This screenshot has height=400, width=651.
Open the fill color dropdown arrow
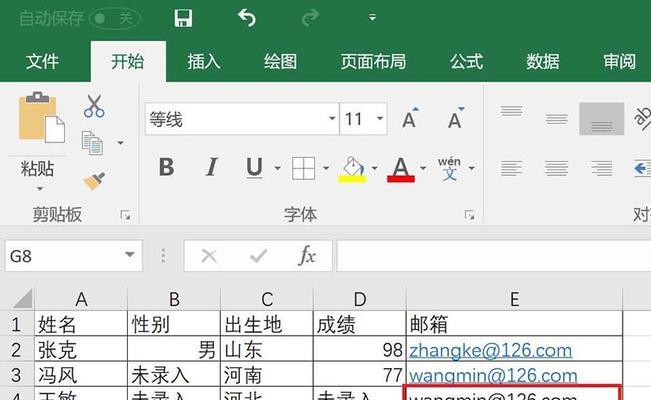[374, 168]
